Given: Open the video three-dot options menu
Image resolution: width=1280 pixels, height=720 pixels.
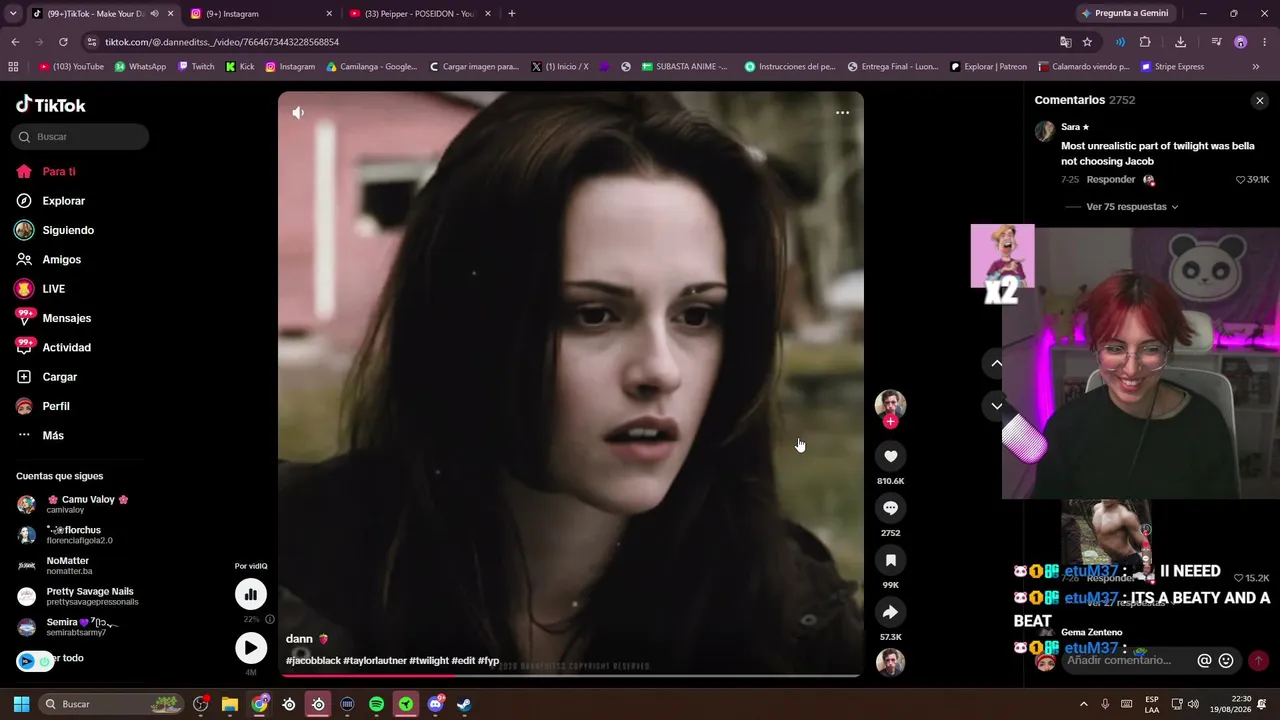Looking at the screenshot, I should click(x=842, y=113).
